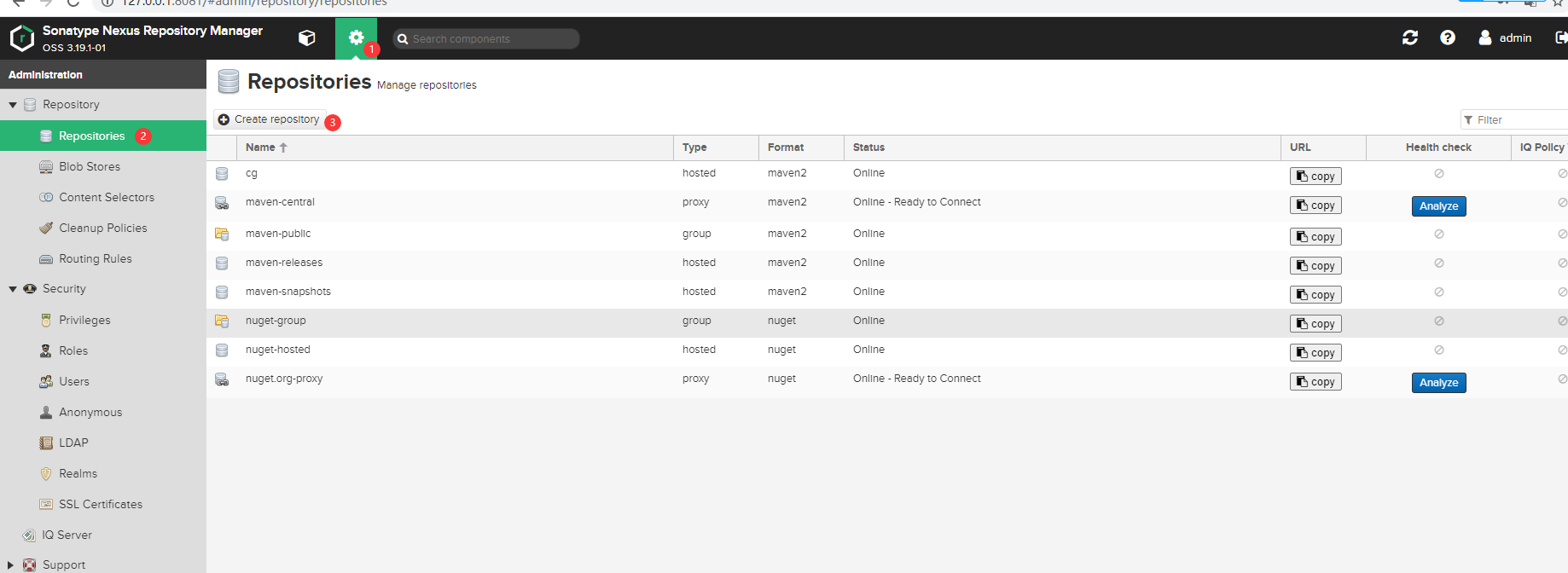The height and width of the screenshot is (573, 1568).
Task: Click the admin username link
Action: coord(1515,38)
